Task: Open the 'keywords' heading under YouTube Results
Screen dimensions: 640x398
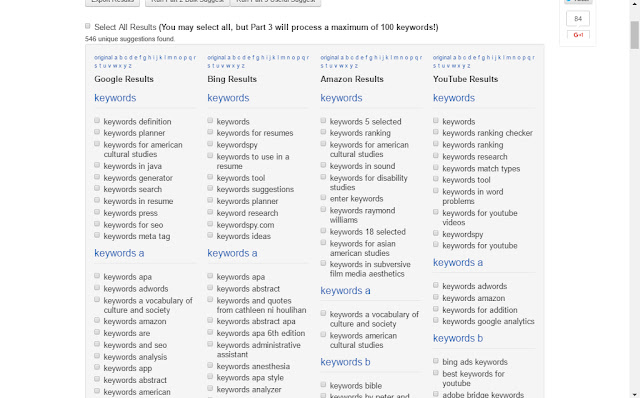Action: pyautogui.click(x=454, y=98)
